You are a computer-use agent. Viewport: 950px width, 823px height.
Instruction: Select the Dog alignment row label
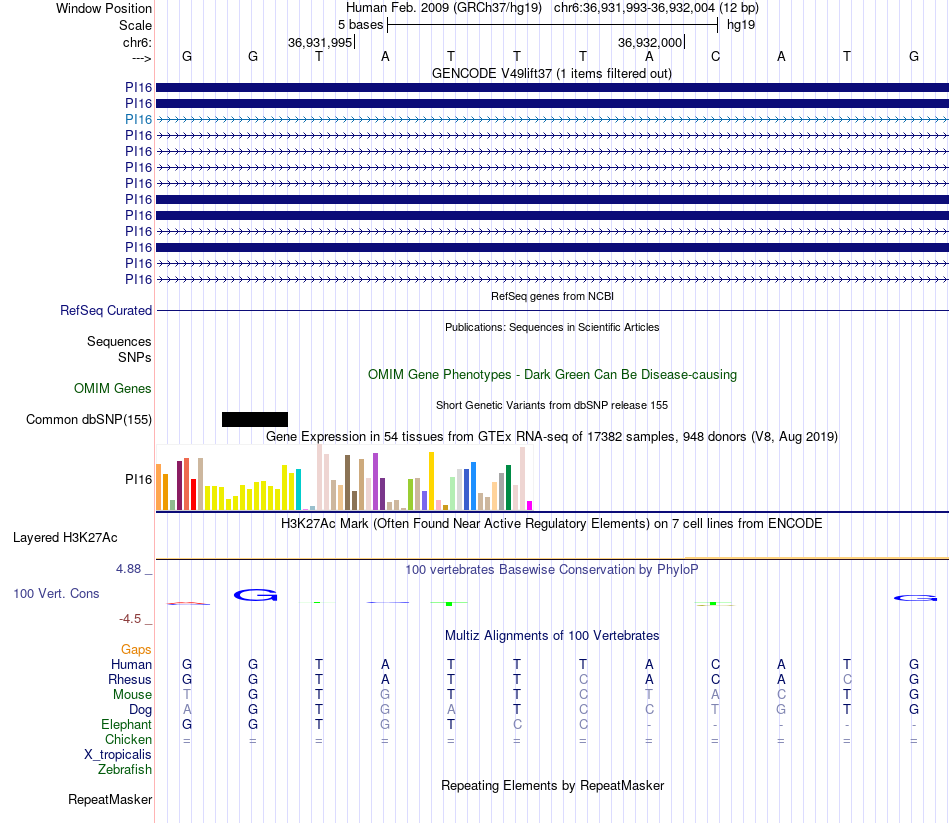[140, 710]
